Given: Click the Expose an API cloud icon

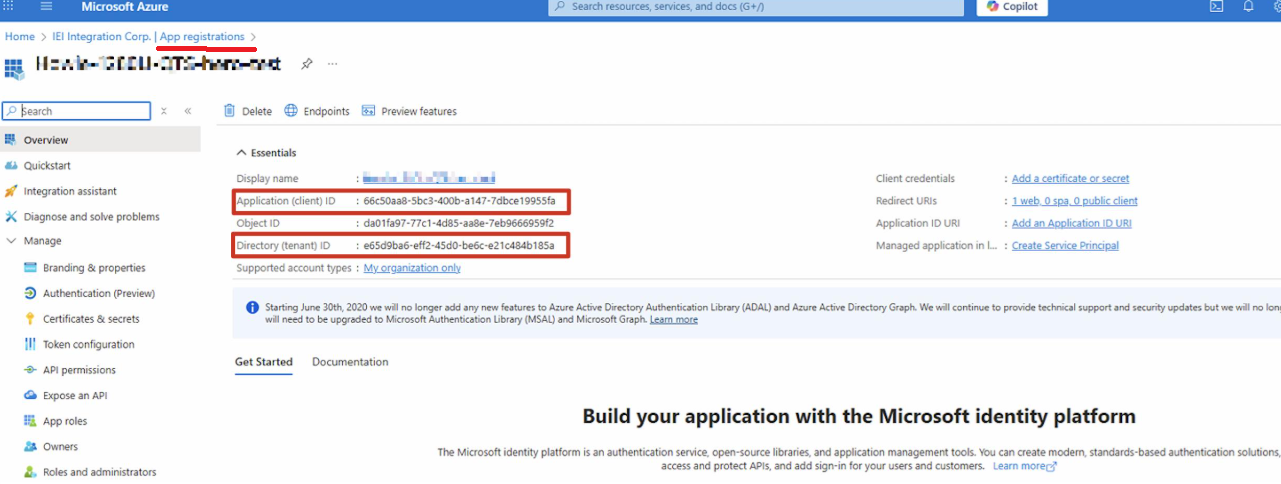Looking at the screenshot, I should click(x=31, y=396).
